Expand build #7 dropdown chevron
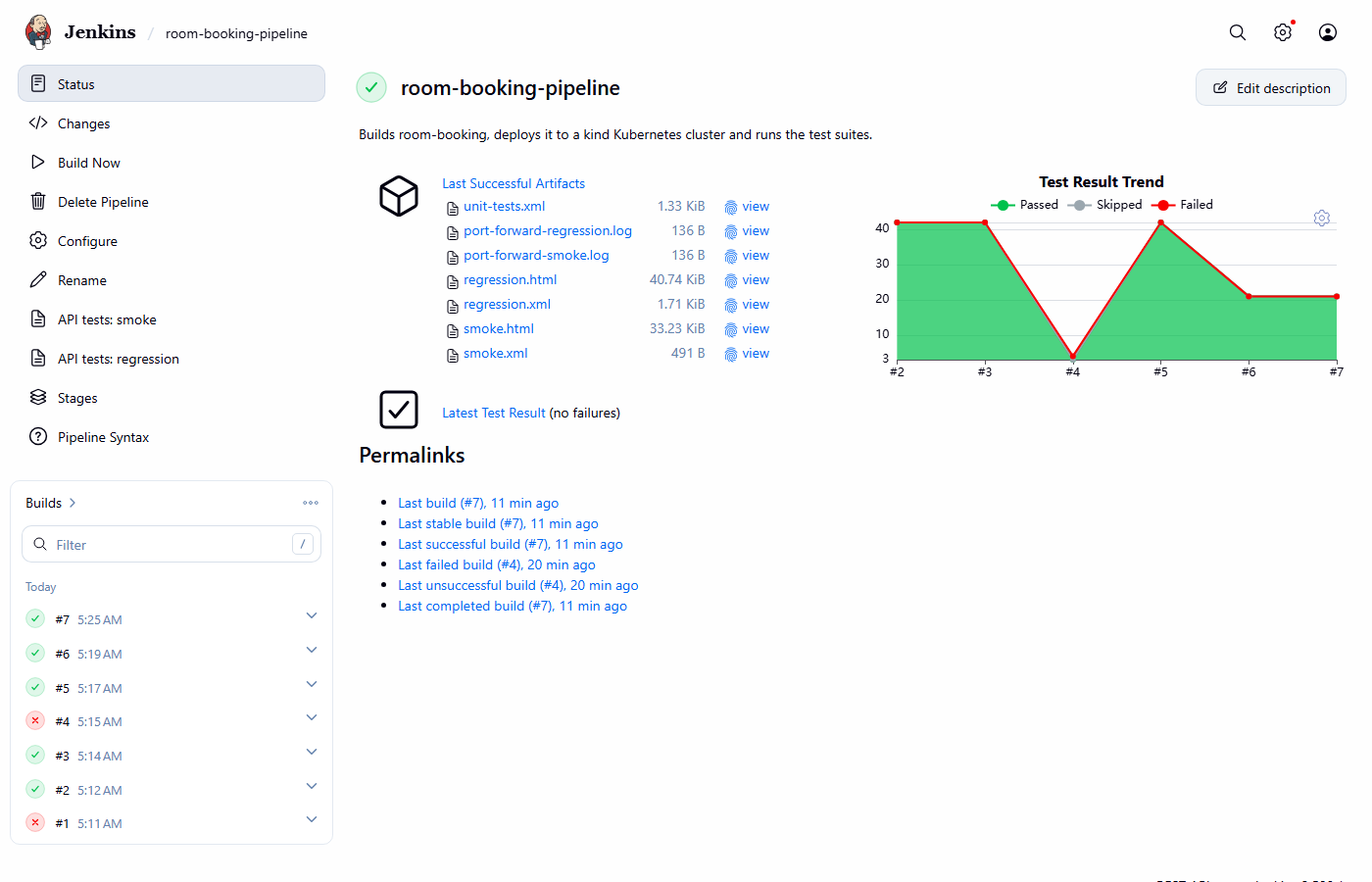 tap(312, 615)
